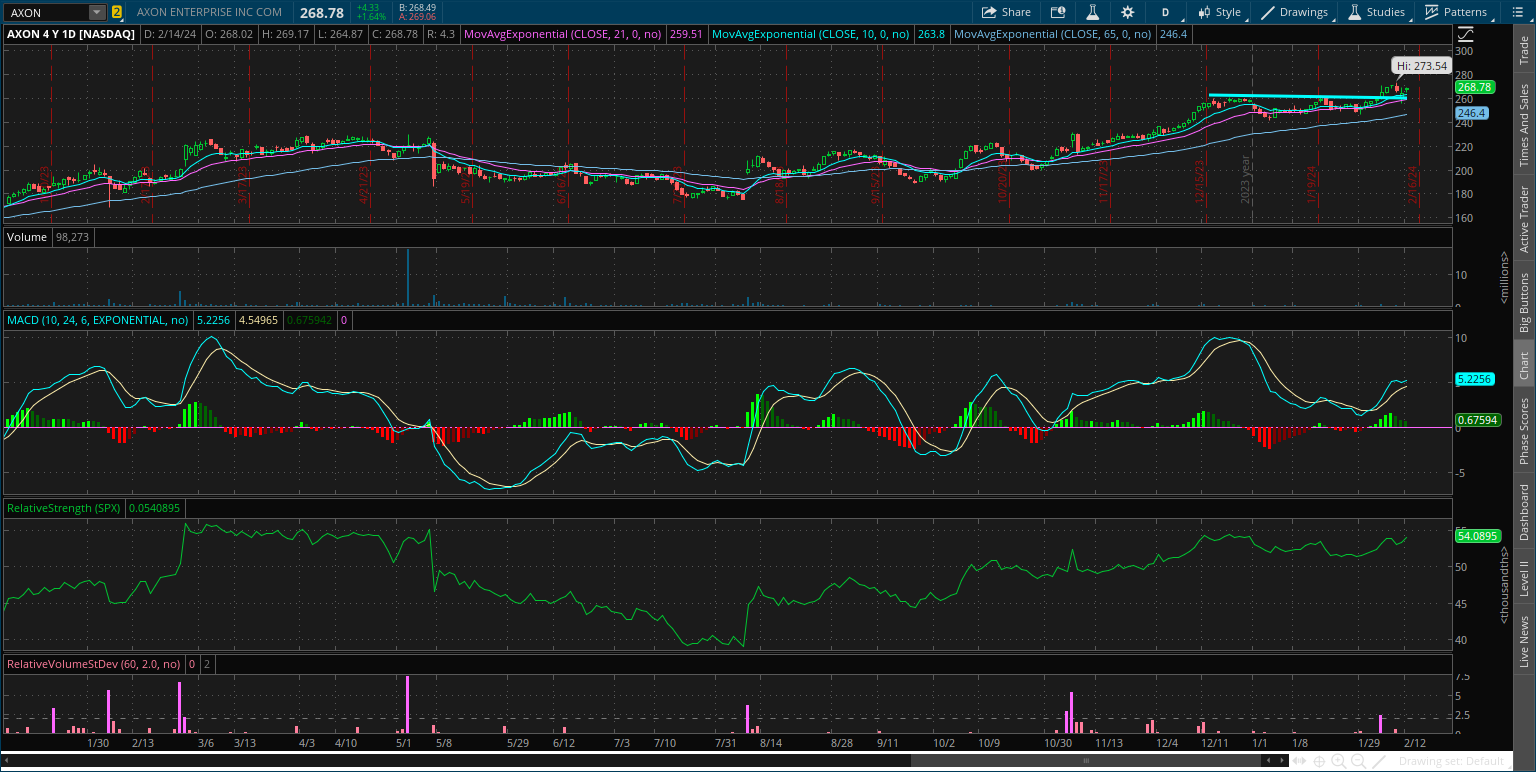Open the Big Buttons side tab
1536x772 pixels.
1524,302
